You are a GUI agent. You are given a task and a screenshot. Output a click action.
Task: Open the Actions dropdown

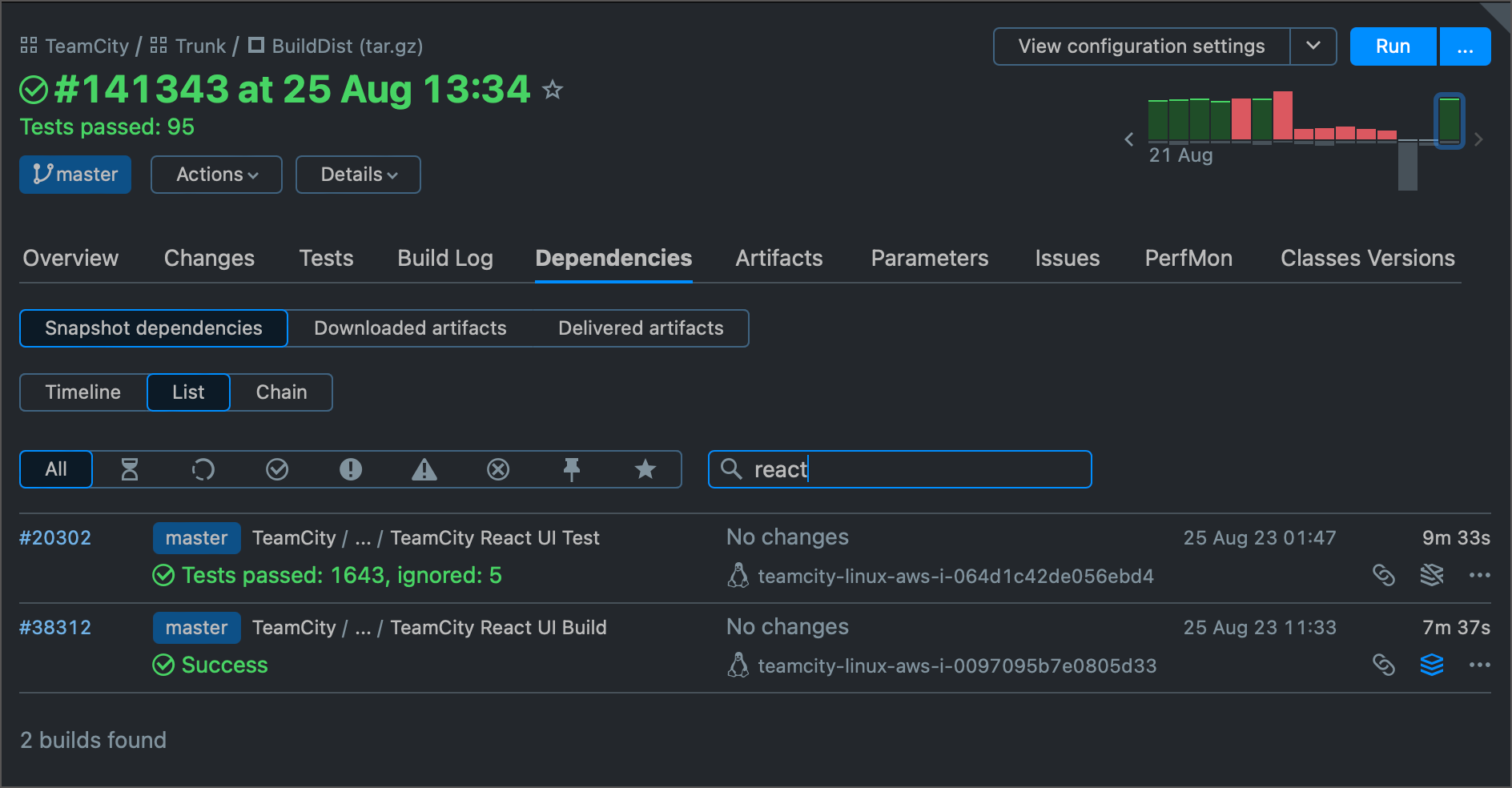tap(215, 174)
